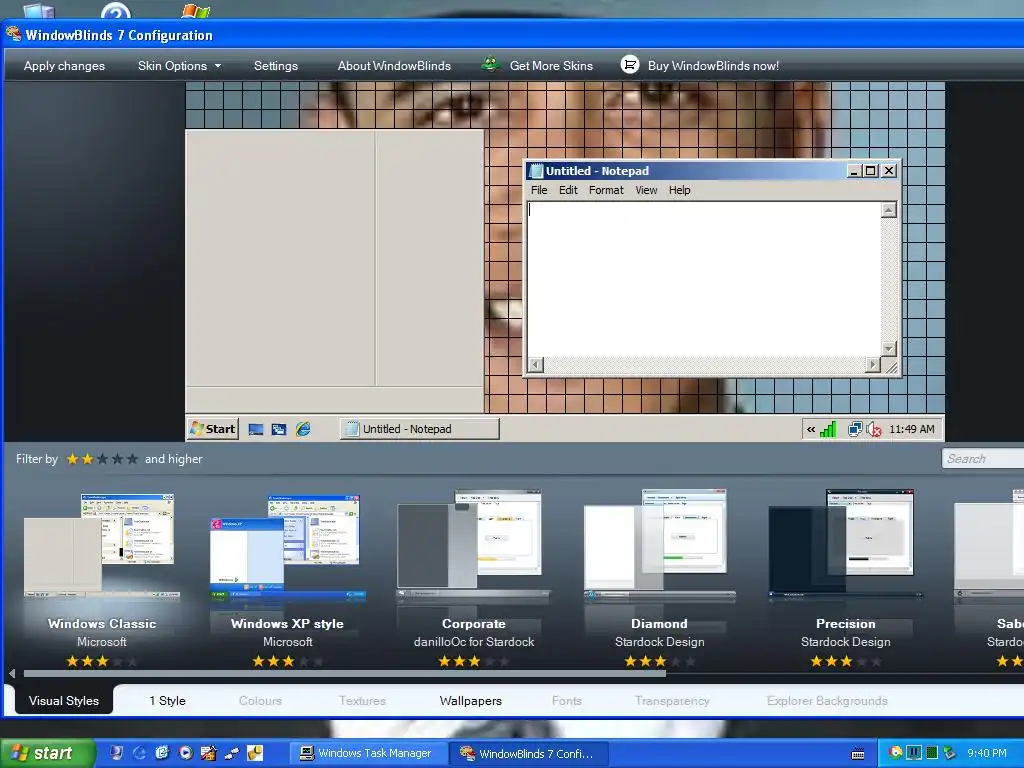The image size is (1024, 768).
Task: Open the Colours tab
Action: [260, 701]
